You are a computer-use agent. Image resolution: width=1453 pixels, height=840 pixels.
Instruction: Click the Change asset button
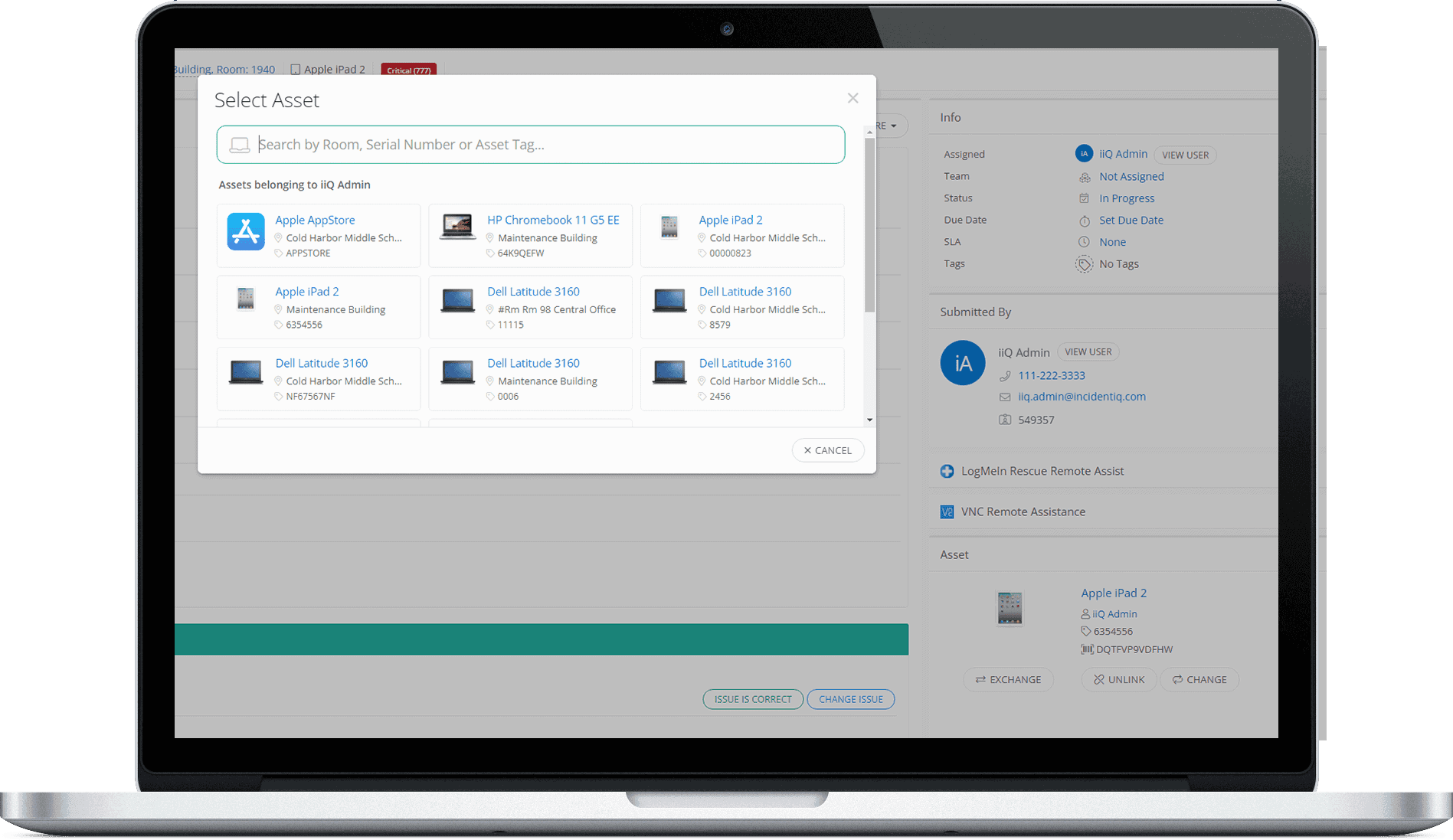(1199, 679)
